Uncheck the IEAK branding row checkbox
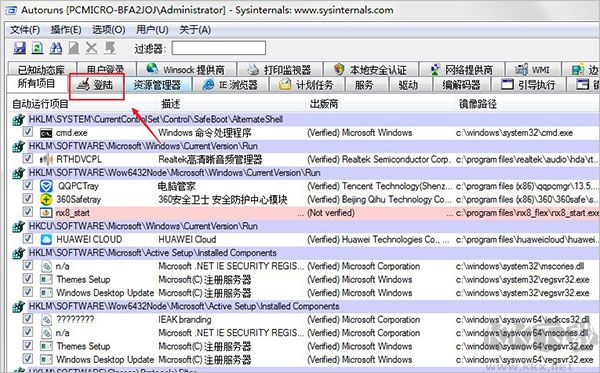The width and height of the screenshot is (600, 373). (28, 318)
